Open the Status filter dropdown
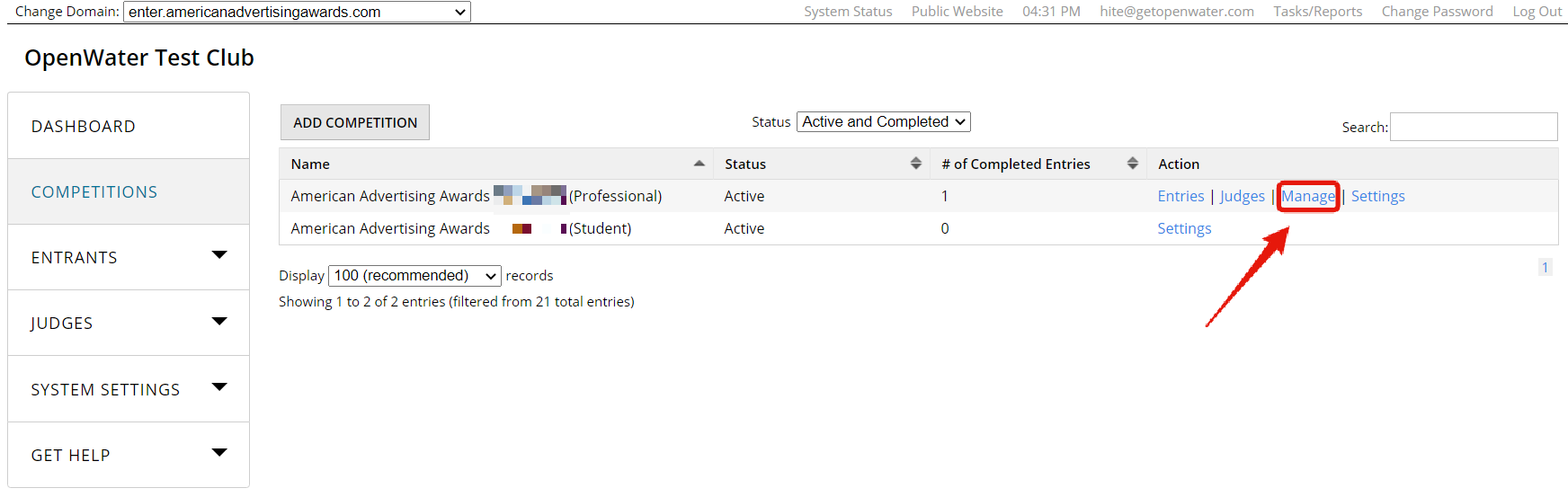Image resolution: width=1568 pixels, height=497 pixels. point(884,121)
